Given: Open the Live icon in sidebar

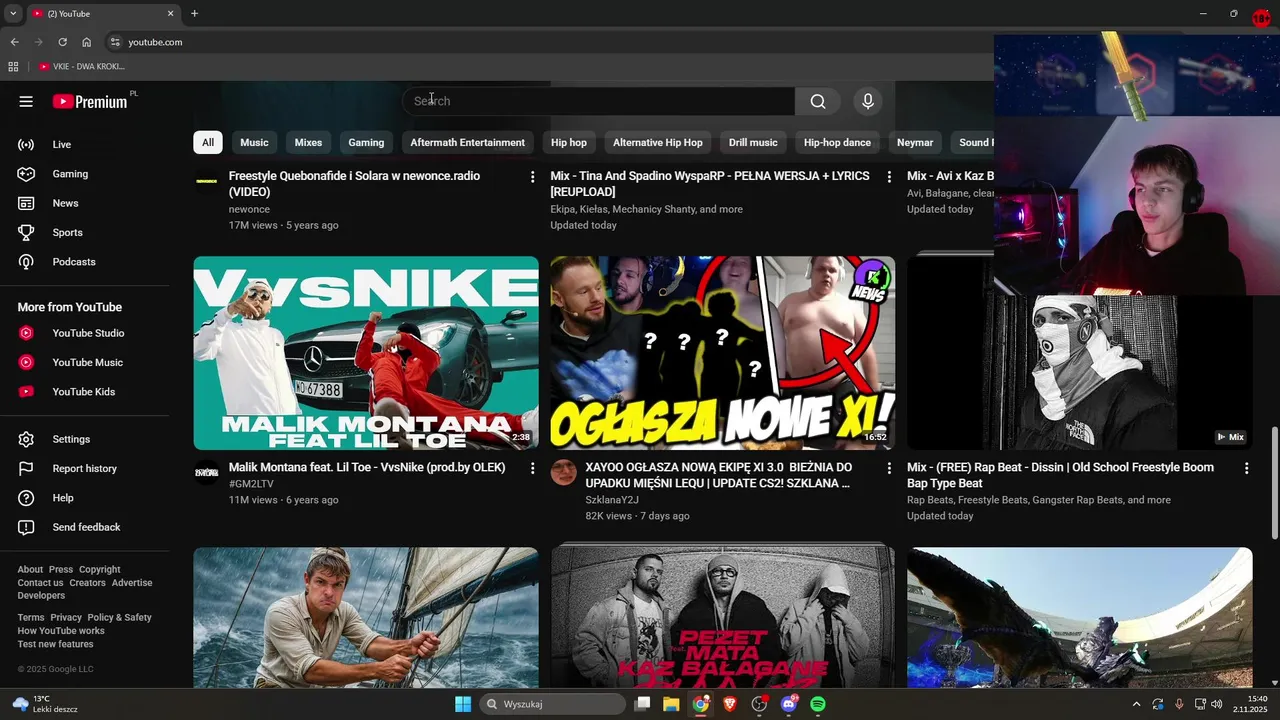Looking at the screenshot, I should point(26,145).
